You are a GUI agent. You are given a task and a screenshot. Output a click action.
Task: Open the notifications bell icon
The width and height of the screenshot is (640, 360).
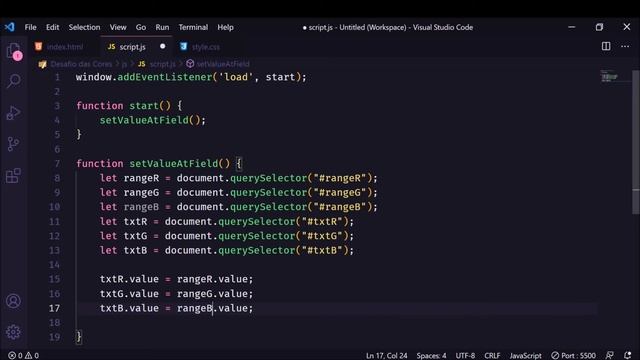[628, 355]
